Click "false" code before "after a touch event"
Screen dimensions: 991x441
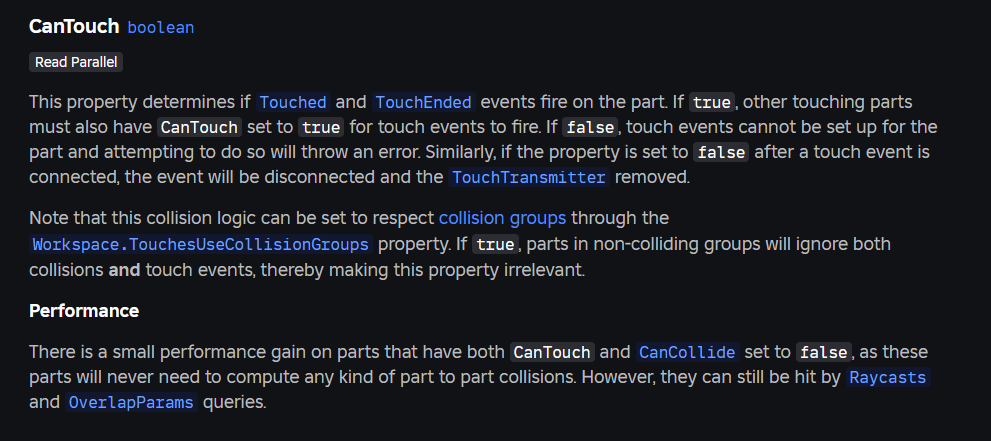click(722, 153)
